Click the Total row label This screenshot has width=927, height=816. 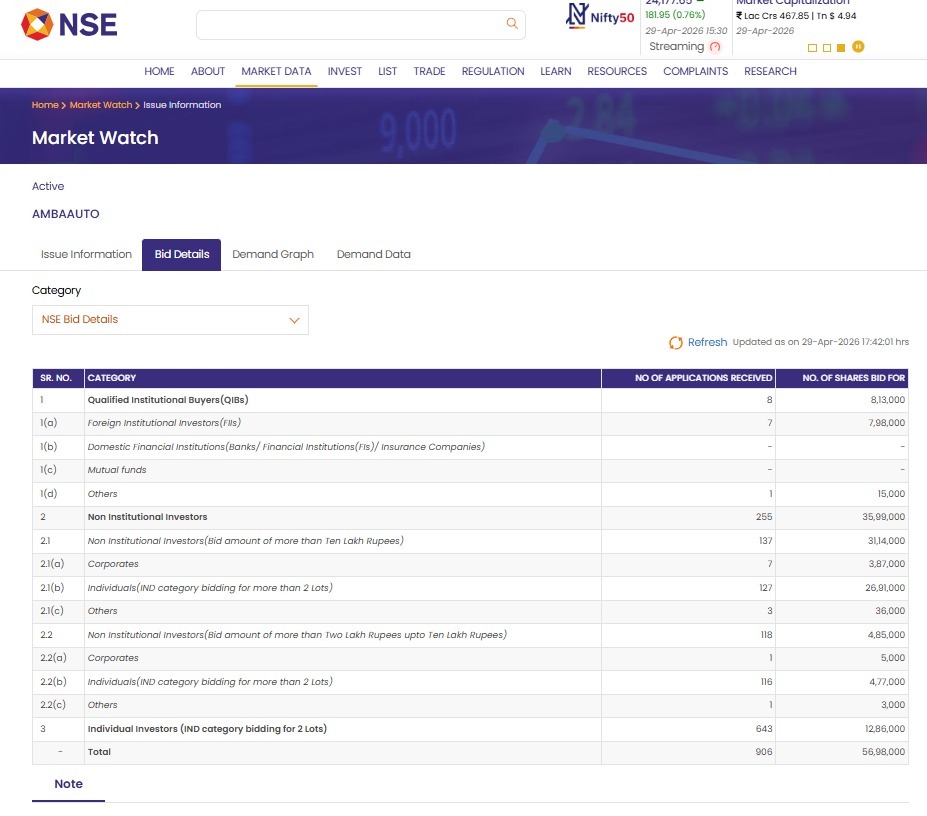coord(99,752)
